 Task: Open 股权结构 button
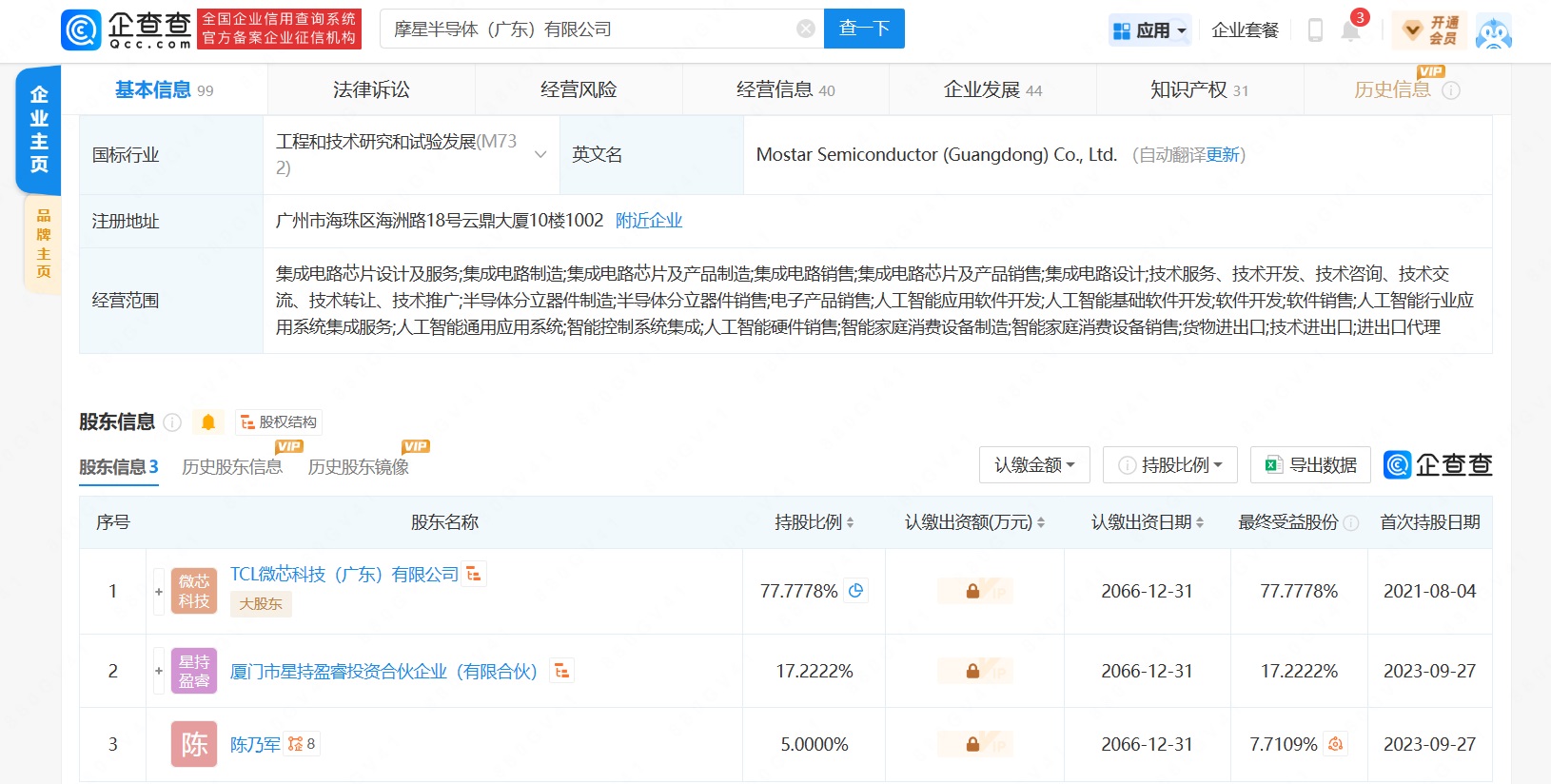point(279,421)
